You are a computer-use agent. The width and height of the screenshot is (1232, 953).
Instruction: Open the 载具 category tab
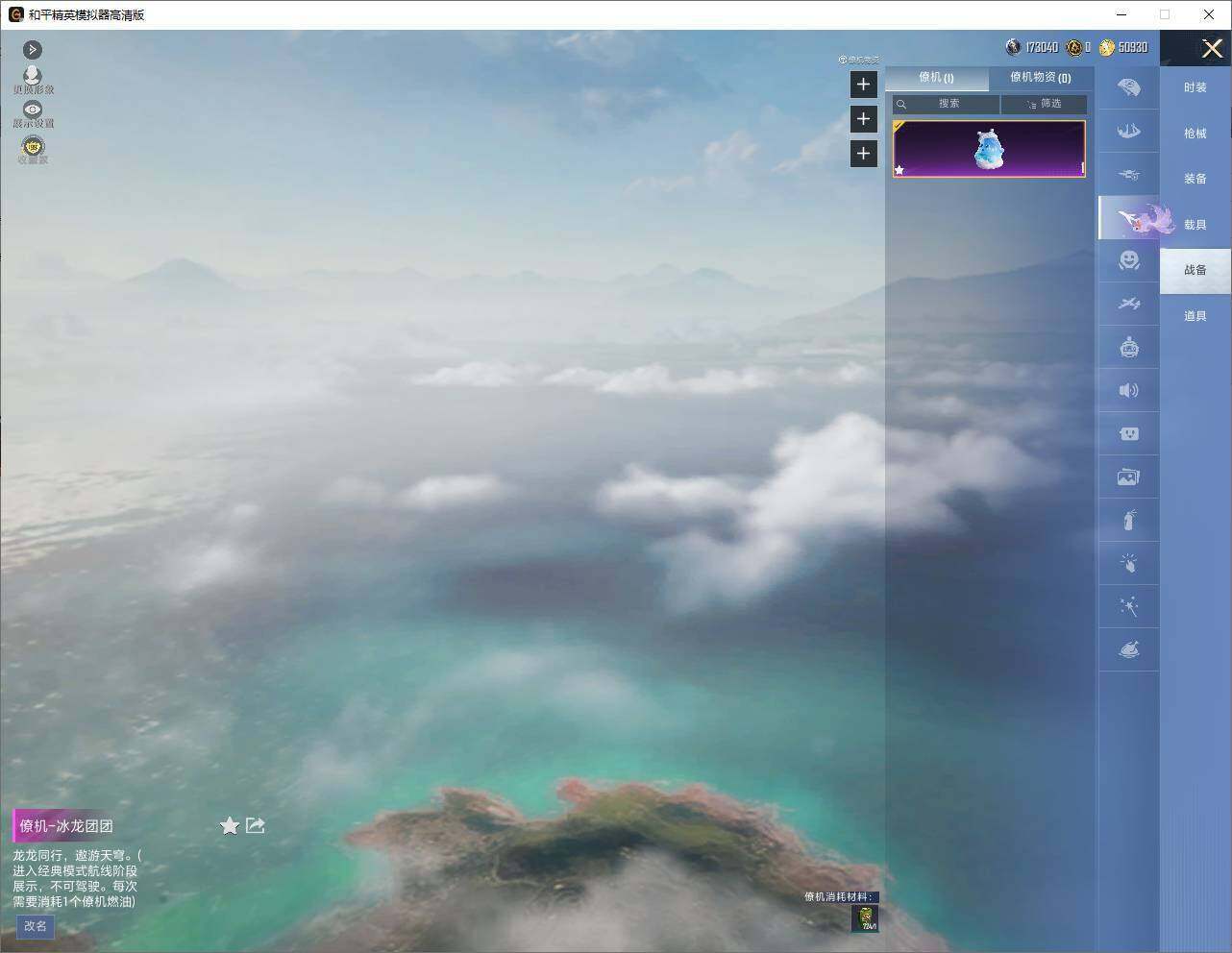click(x=1195, y=225)
